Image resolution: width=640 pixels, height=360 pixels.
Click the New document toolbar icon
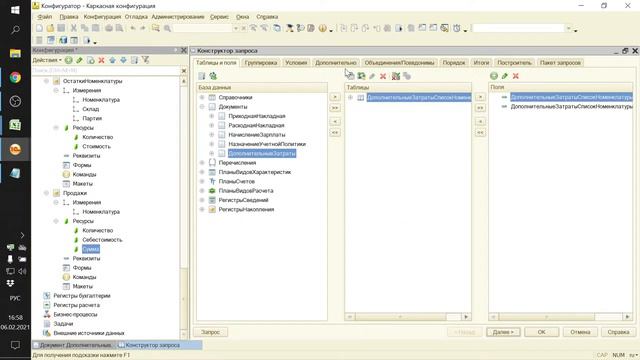coord(39,28)
